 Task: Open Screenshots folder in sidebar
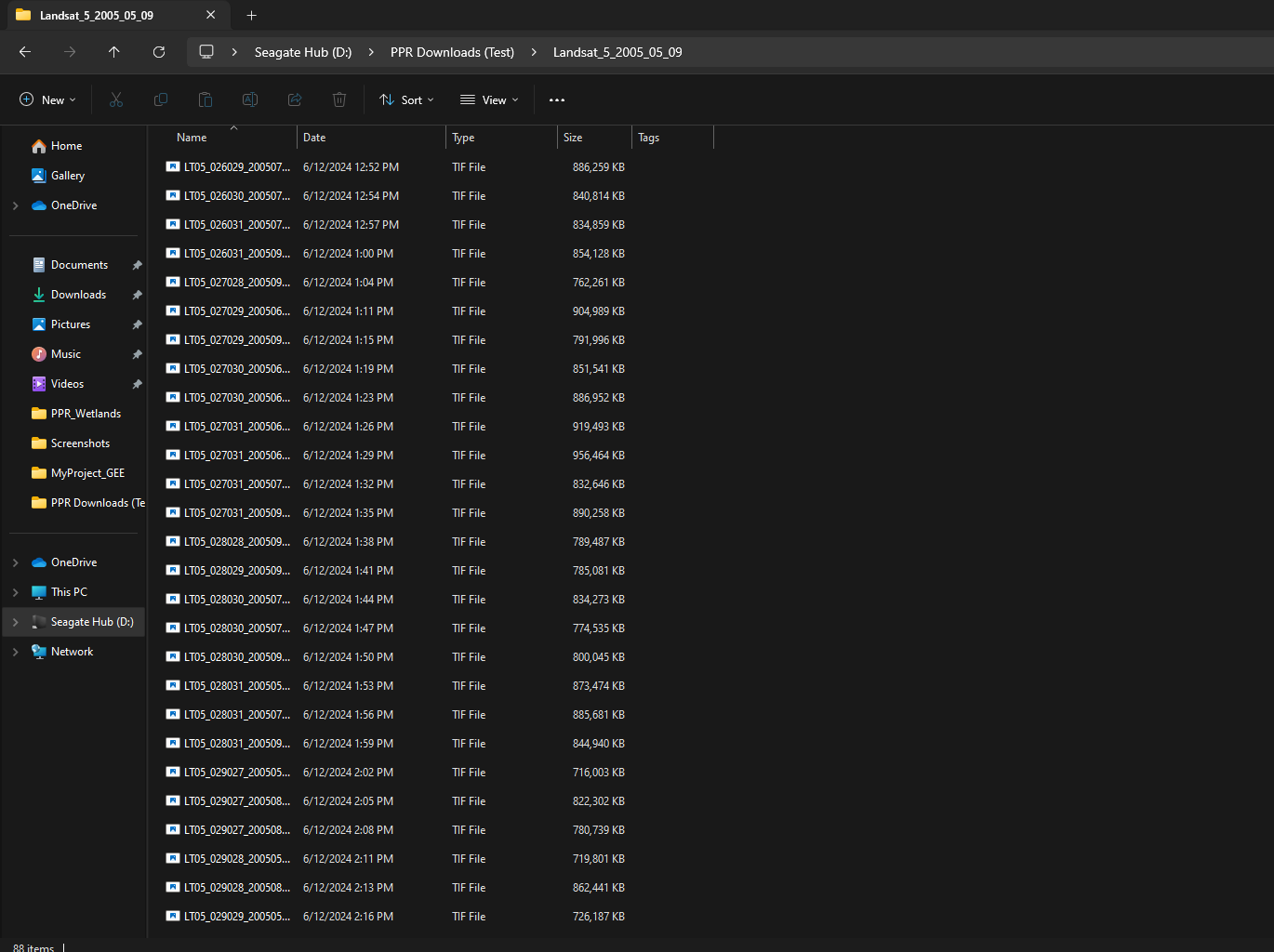[73, 443]
